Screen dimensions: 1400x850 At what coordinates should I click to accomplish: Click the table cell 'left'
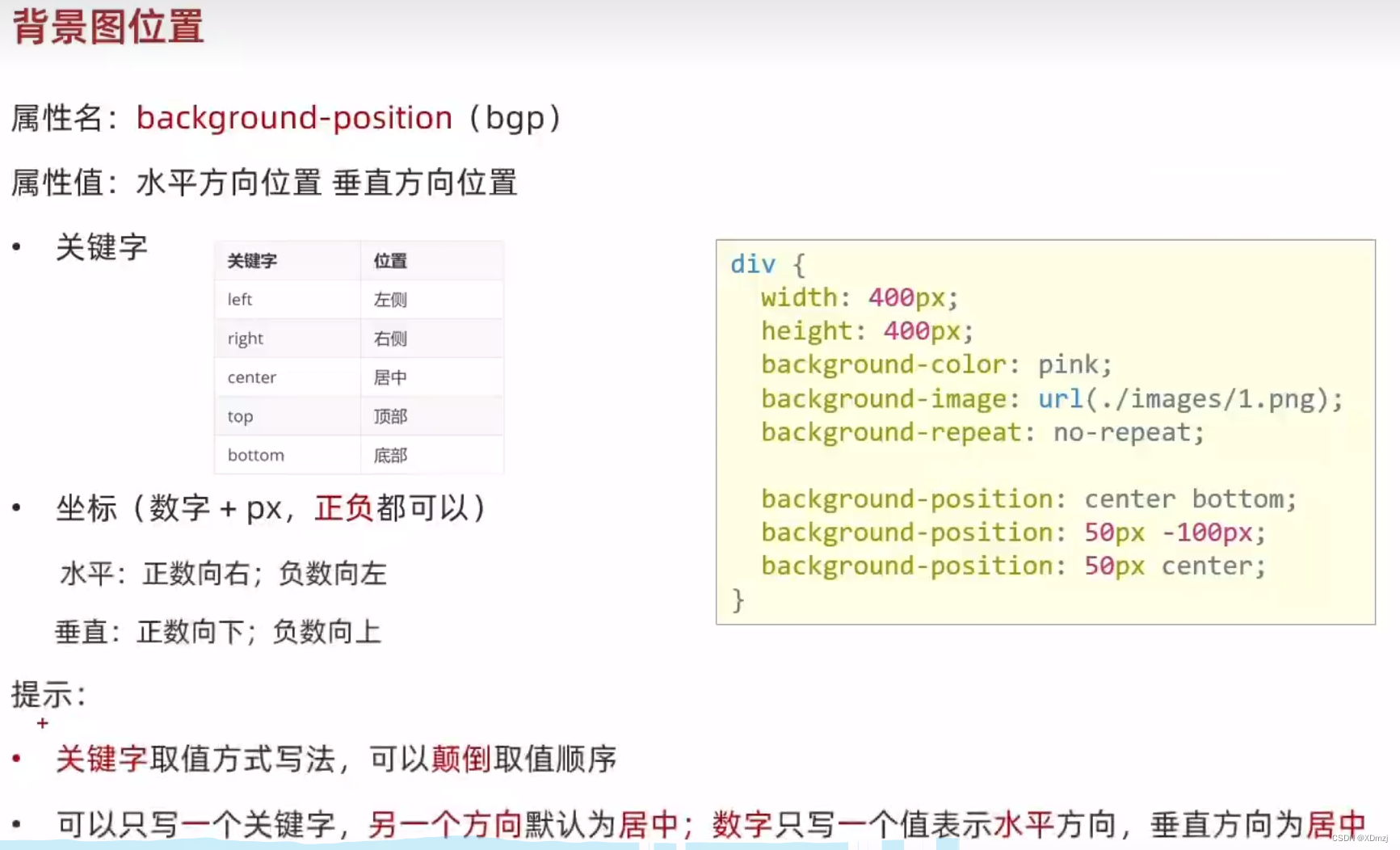click(x=287, y=300)
